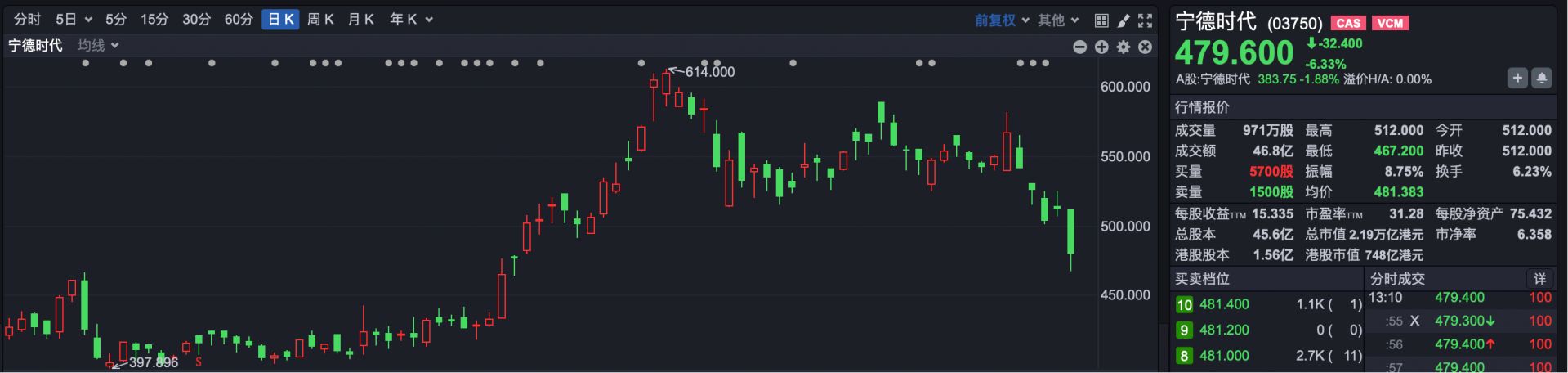This screenshot has width=1568, height=373.
Task: Toggle fullscreen chart view icon
Action: coord(1146,20)
